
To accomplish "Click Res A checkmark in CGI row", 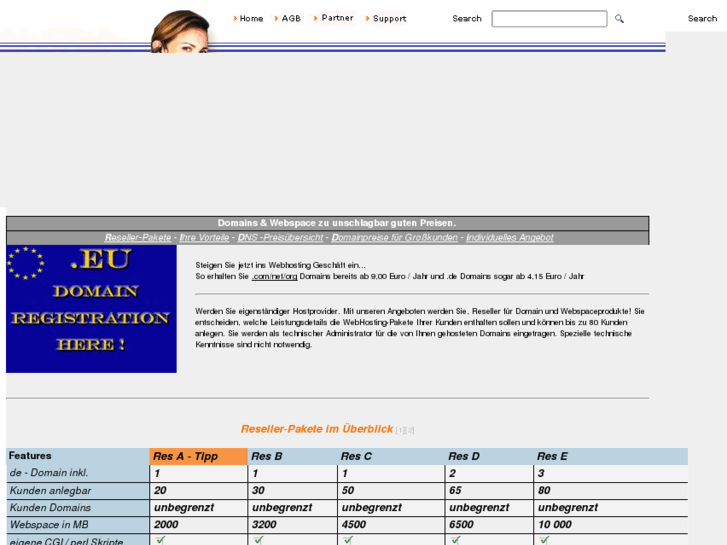I will pyautogui.click(x=160, y=540).
